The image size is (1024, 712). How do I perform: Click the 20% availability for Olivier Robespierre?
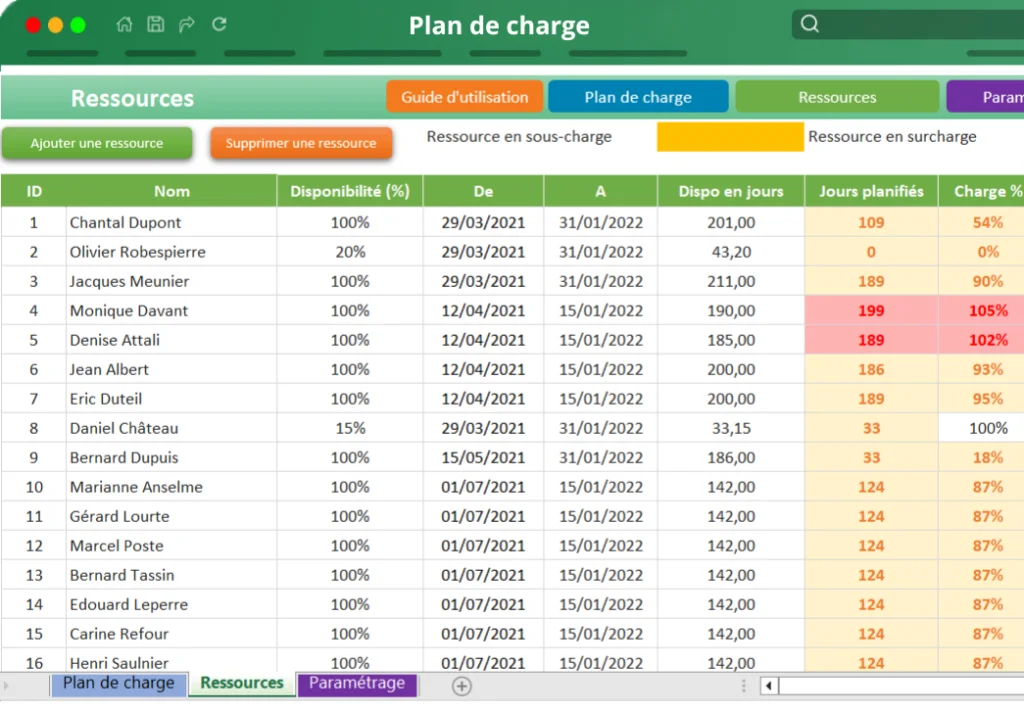click(x=350, y=252)
